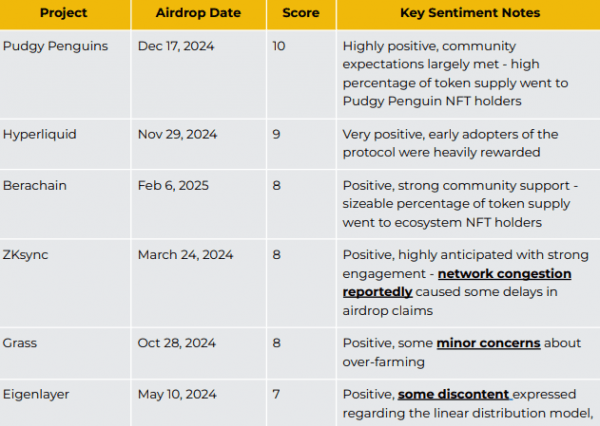This screenshot has width=600, height=426.
Task: Select the Pudgy Penguins project cell
Action: coord(65,74)
